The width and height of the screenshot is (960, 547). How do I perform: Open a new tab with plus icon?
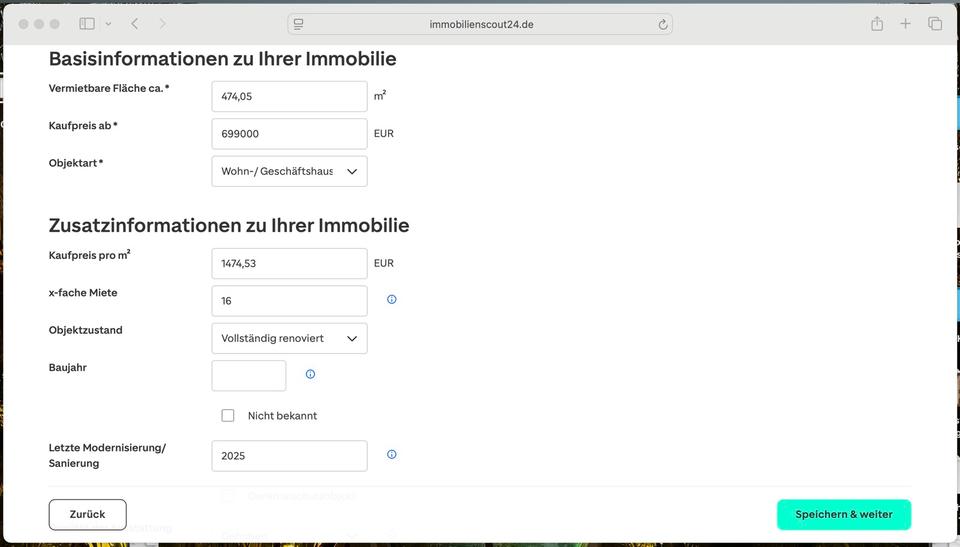906,24
